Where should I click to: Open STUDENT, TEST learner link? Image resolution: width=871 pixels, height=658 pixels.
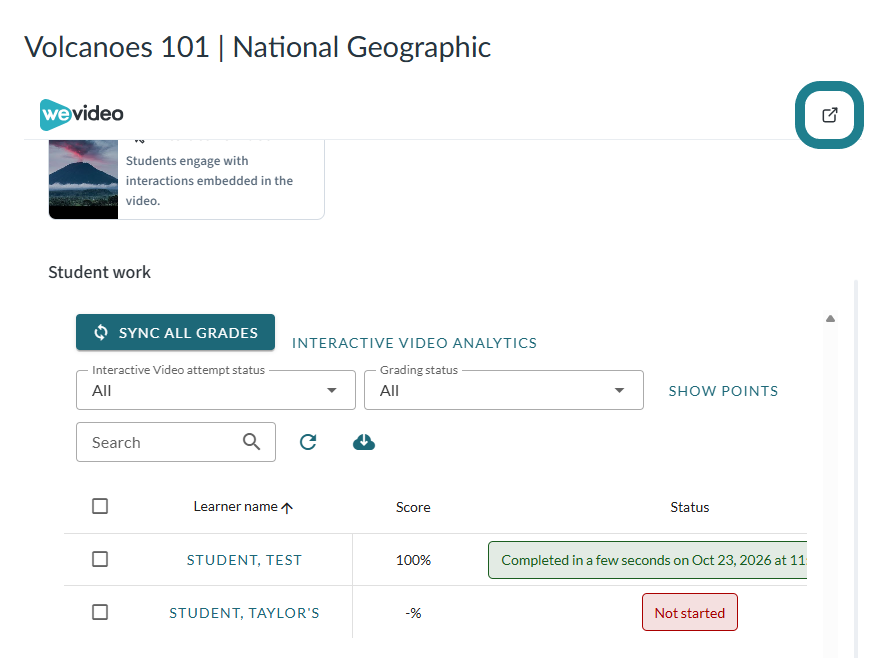[x=244, y=560]
